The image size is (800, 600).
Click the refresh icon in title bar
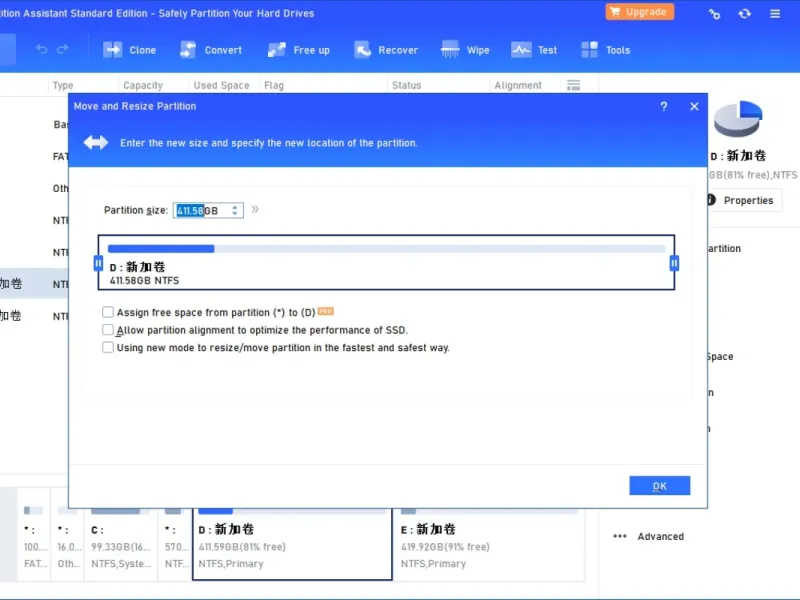(x=744, y=14)
